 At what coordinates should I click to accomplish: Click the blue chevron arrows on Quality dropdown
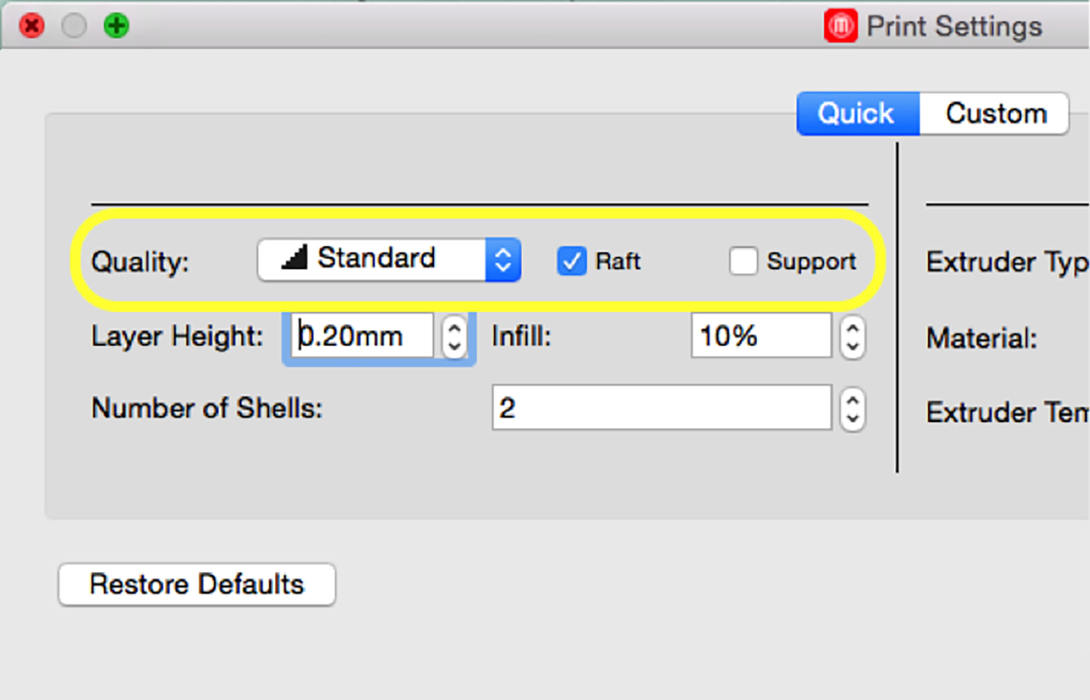tap(503, 260)
